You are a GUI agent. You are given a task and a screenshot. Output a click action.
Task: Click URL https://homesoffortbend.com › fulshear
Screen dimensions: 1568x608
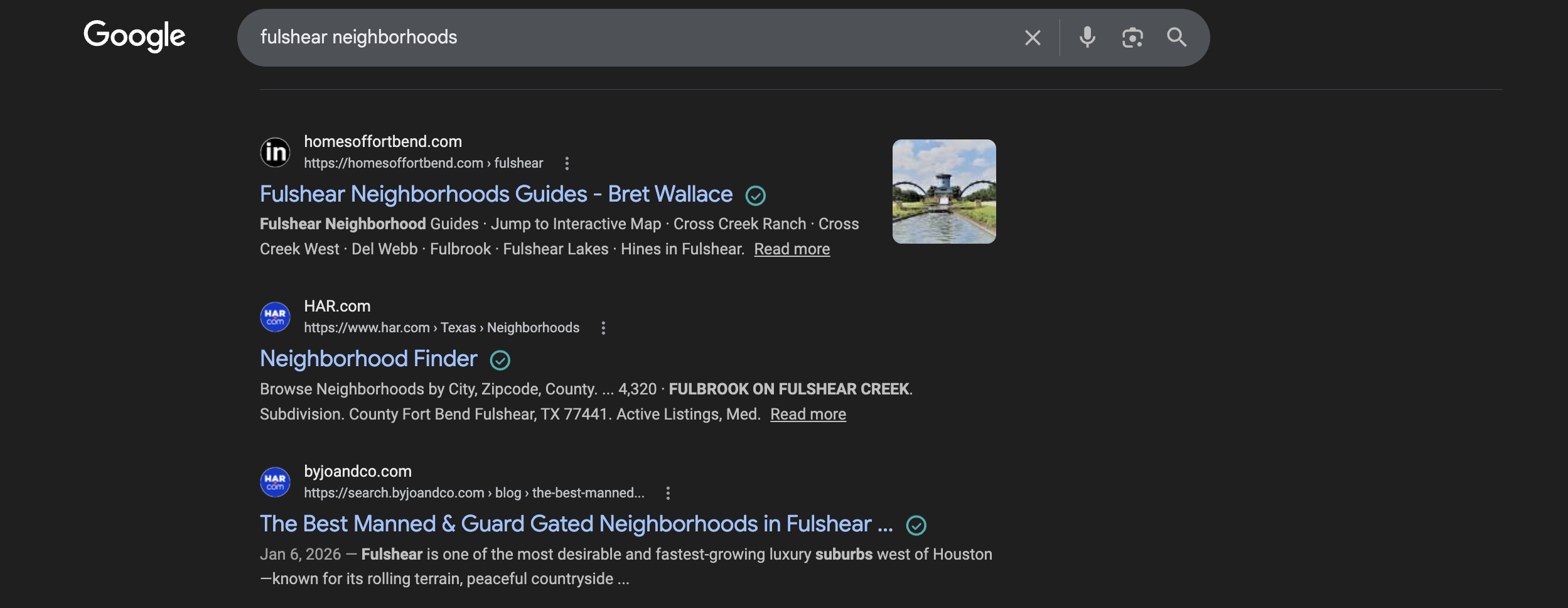(x=423, y=163)
